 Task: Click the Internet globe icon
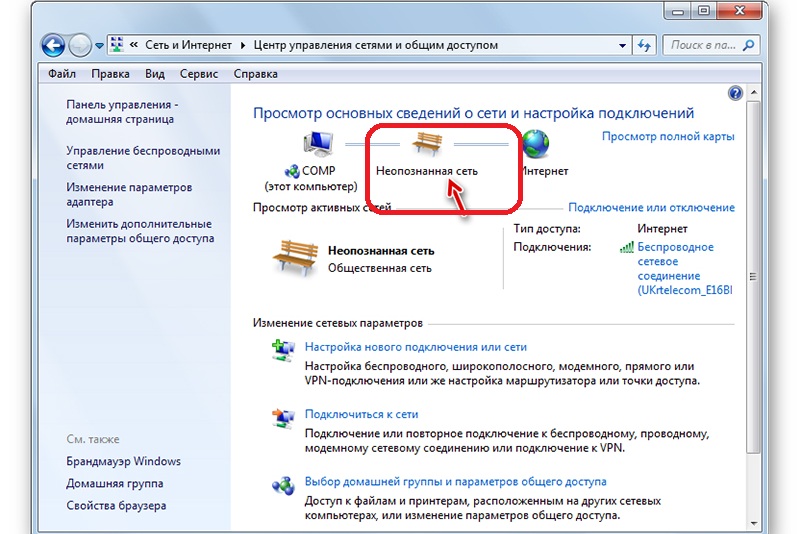tap(535, 143)
